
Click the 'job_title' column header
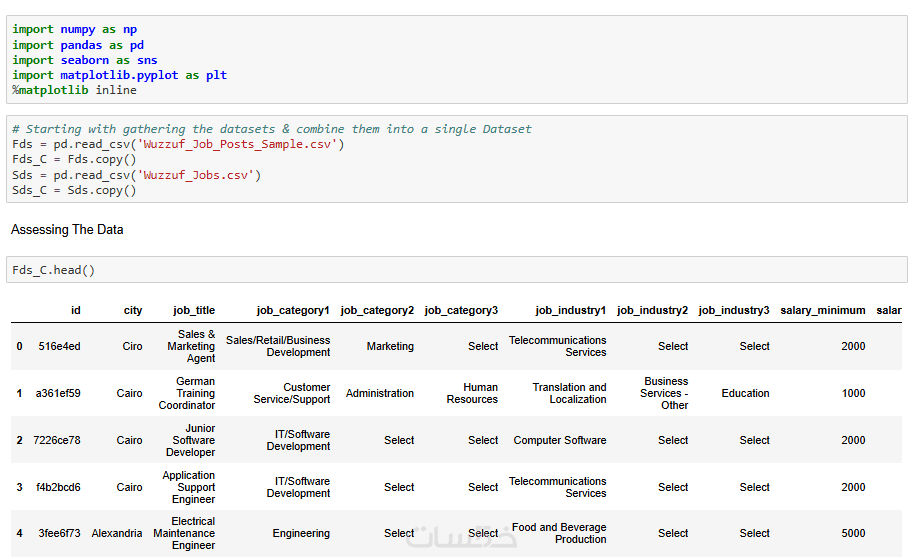[194, 311]
